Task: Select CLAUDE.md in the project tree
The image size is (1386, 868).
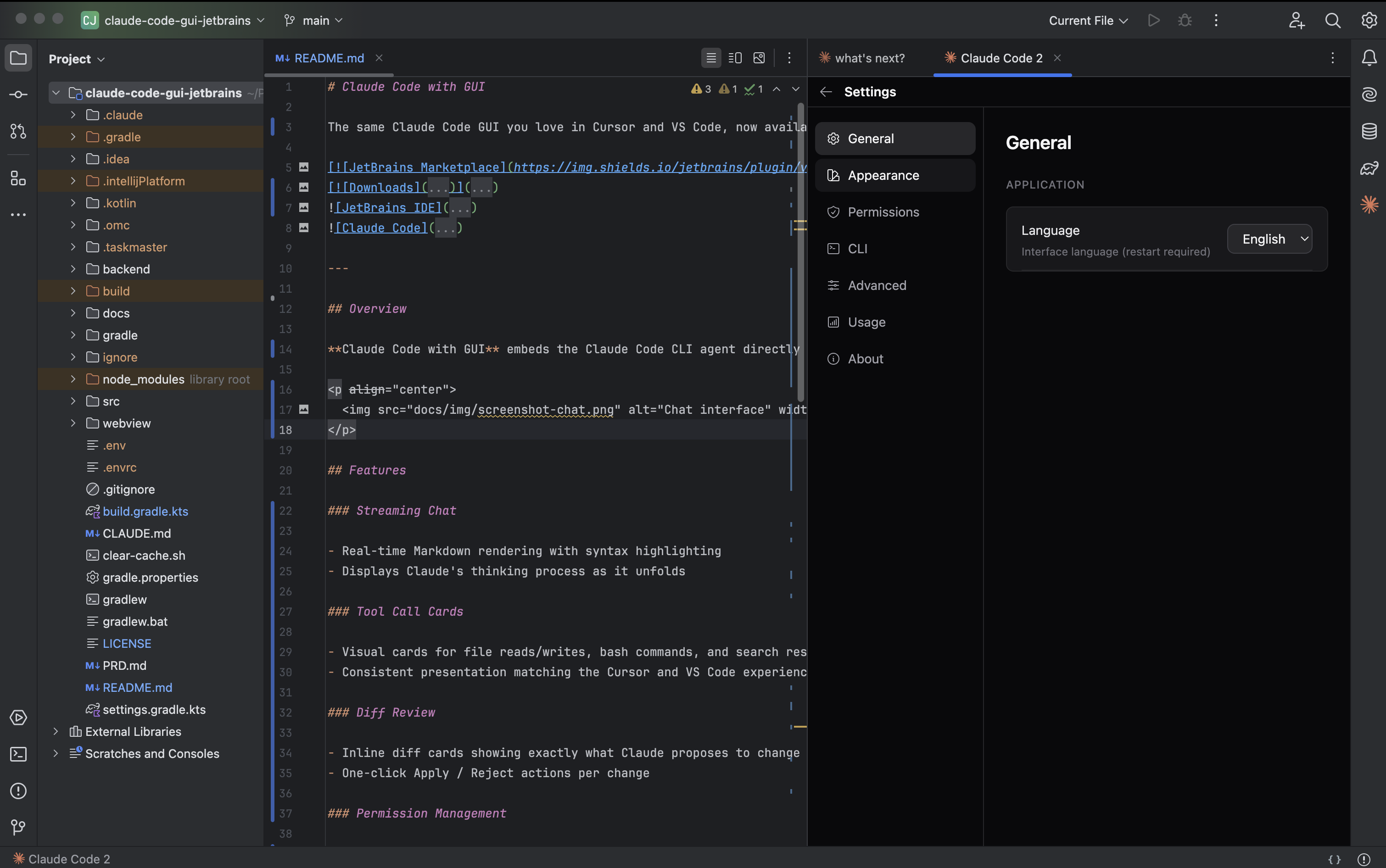Action: click(x=137, y=533)
